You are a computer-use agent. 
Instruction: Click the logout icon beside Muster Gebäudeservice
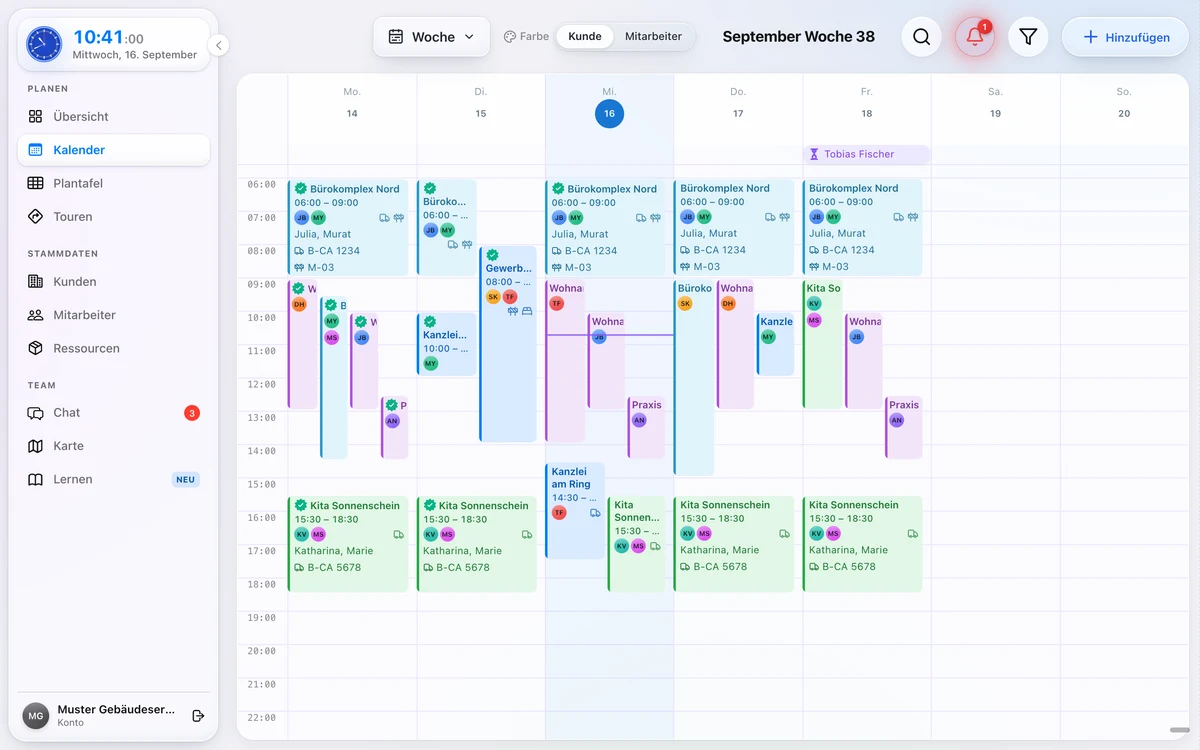[198, 715]
